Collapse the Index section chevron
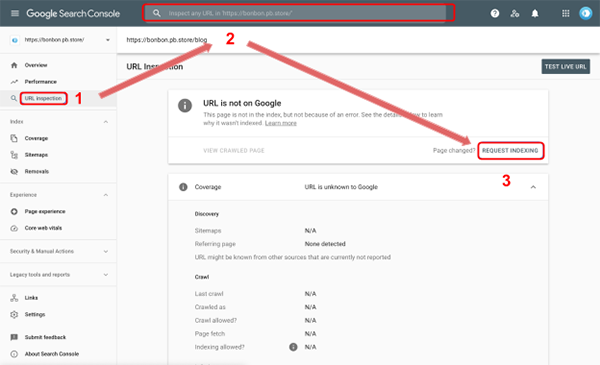This screenshot has width=600, height=365. [x=106, y=122]
